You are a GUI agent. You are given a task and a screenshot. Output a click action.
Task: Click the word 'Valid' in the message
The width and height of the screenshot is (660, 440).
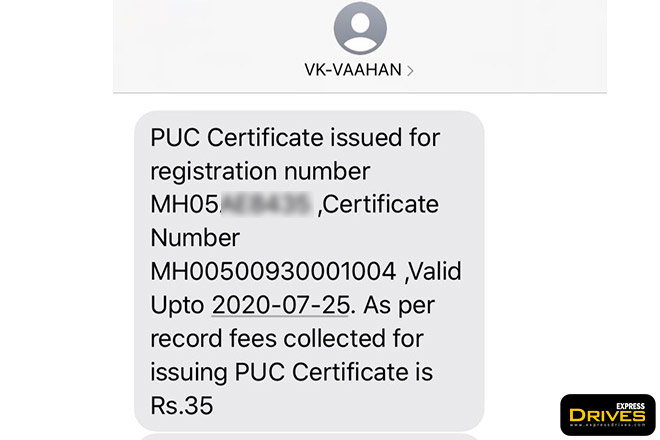click(433, 271)
